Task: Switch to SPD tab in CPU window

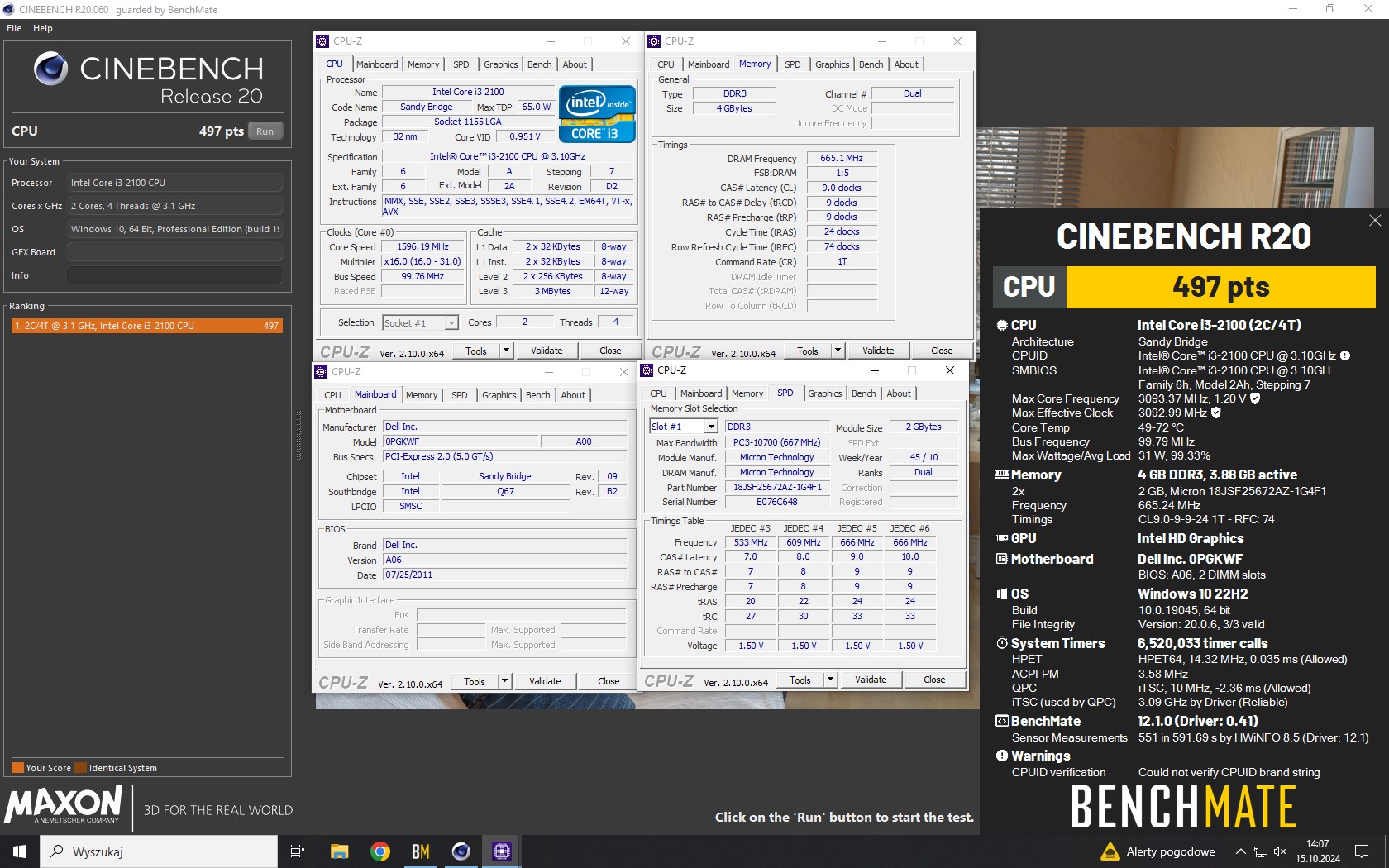Action: coord(461,64)
